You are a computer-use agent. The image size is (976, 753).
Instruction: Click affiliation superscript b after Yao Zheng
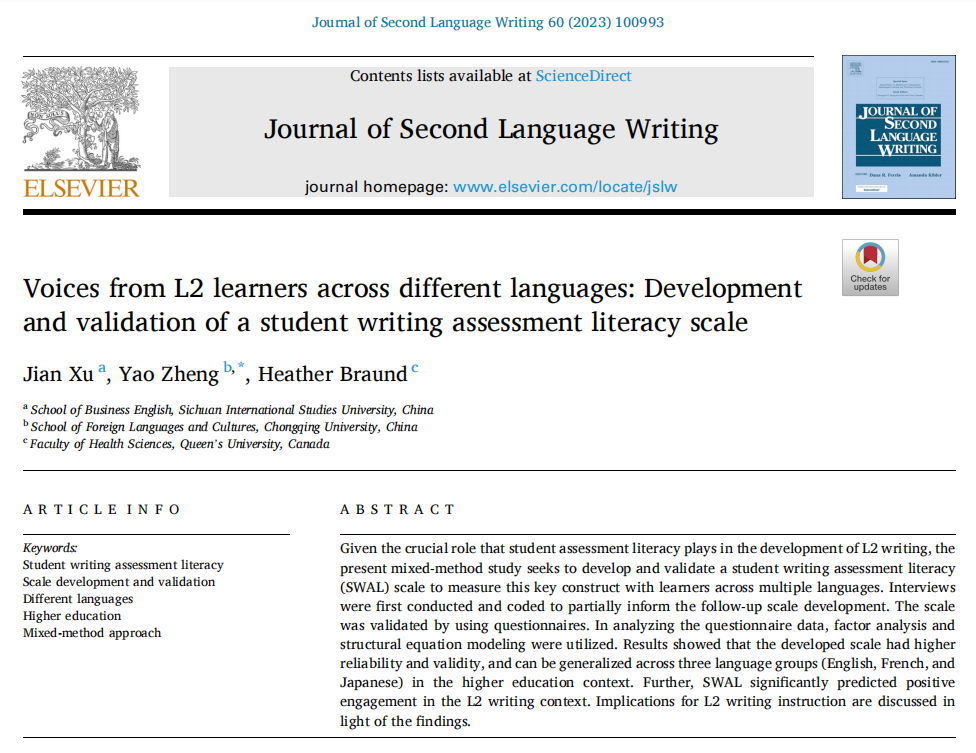228,369
